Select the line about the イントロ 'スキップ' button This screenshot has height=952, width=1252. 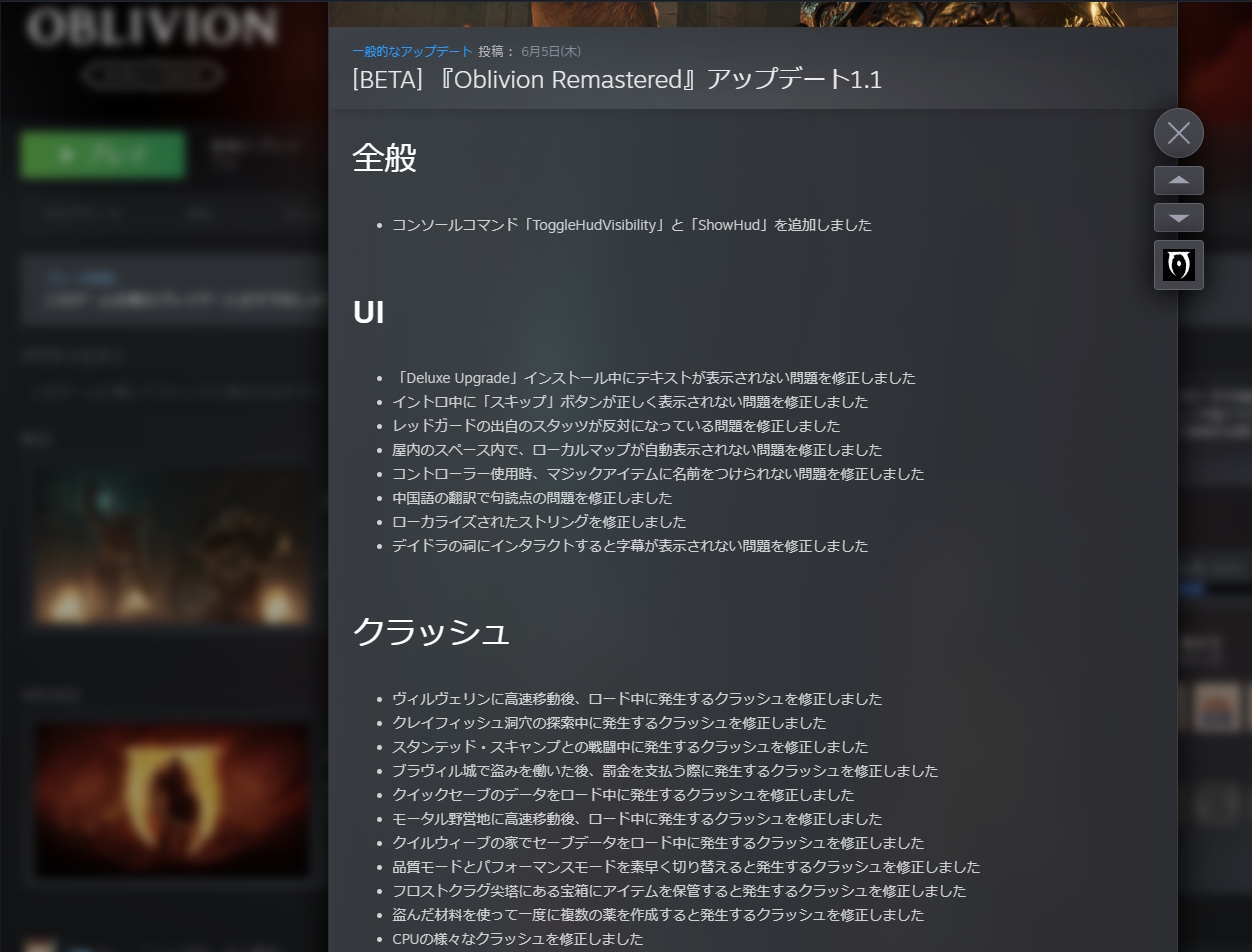click(630, 402)
